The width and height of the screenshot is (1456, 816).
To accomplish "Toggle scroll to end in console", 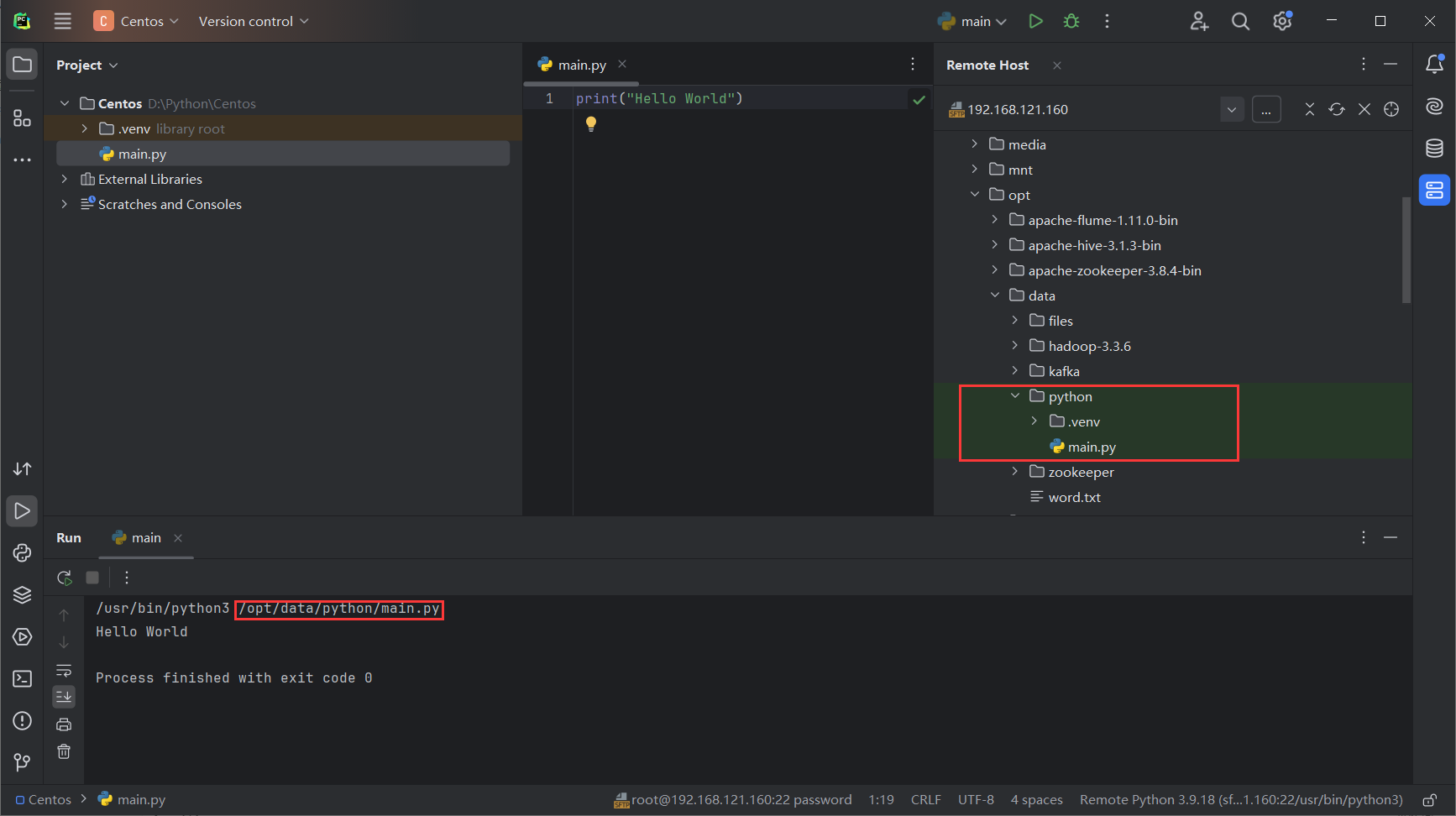I will point(64,697).
